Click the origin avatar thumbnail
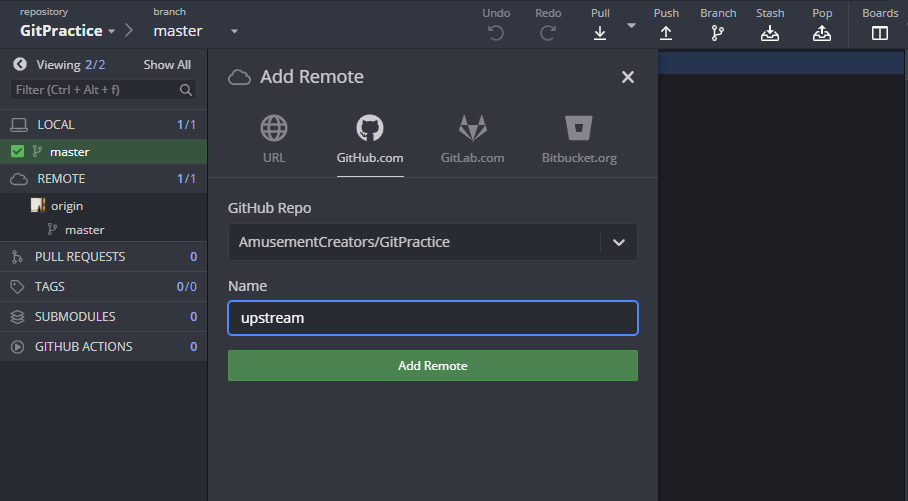Image resolution: width=908 pixels, height=501 pixels. click(x=38, y=205)
